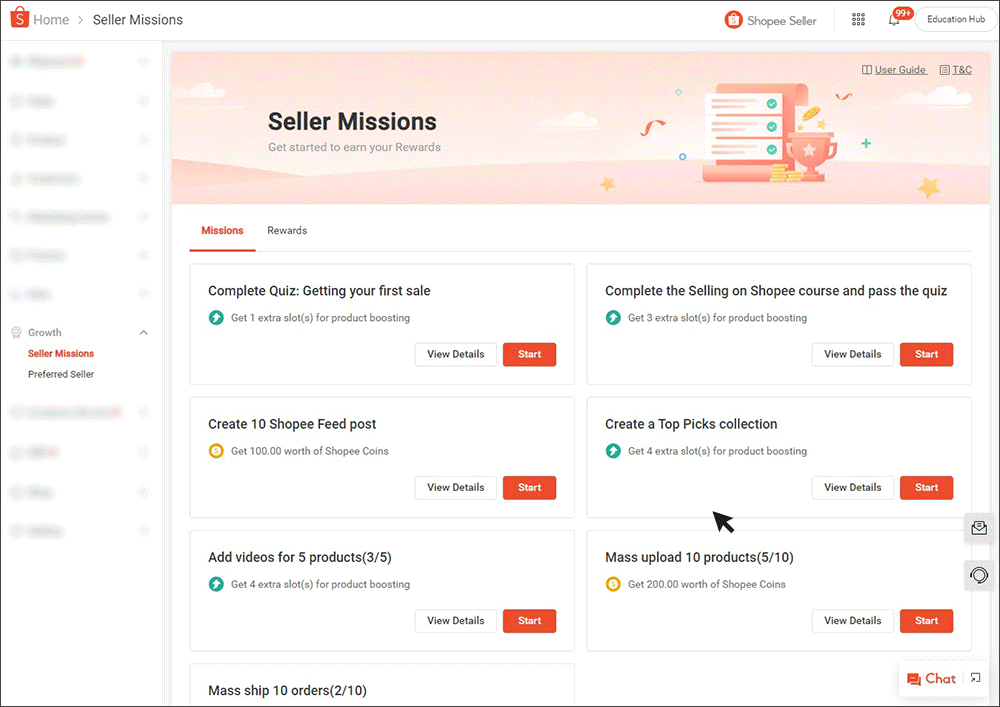Start the Mass upload 10 products mission

pyautogui.click(x=927, y=621)
